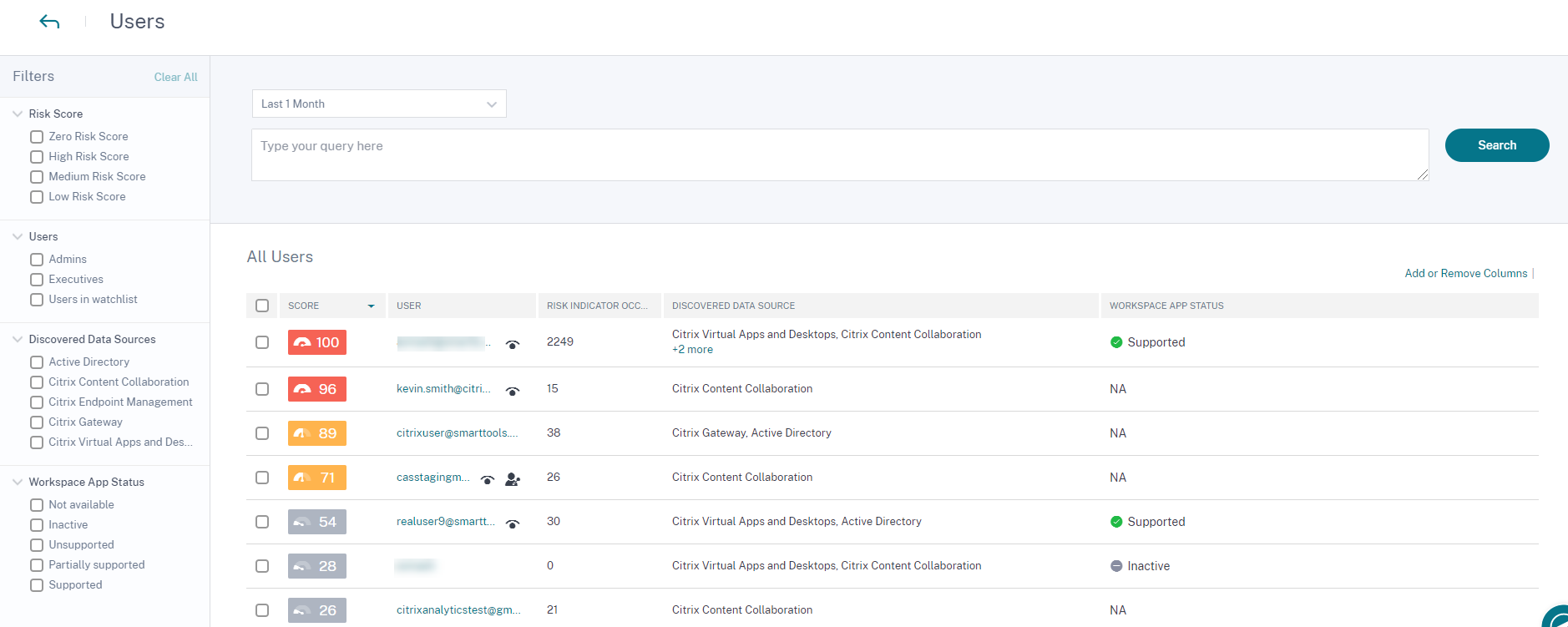The width and height of the screenshot is (1568, 627).
Task: Check Inactive workspace app status filter
Action: [x=37, y=525]
